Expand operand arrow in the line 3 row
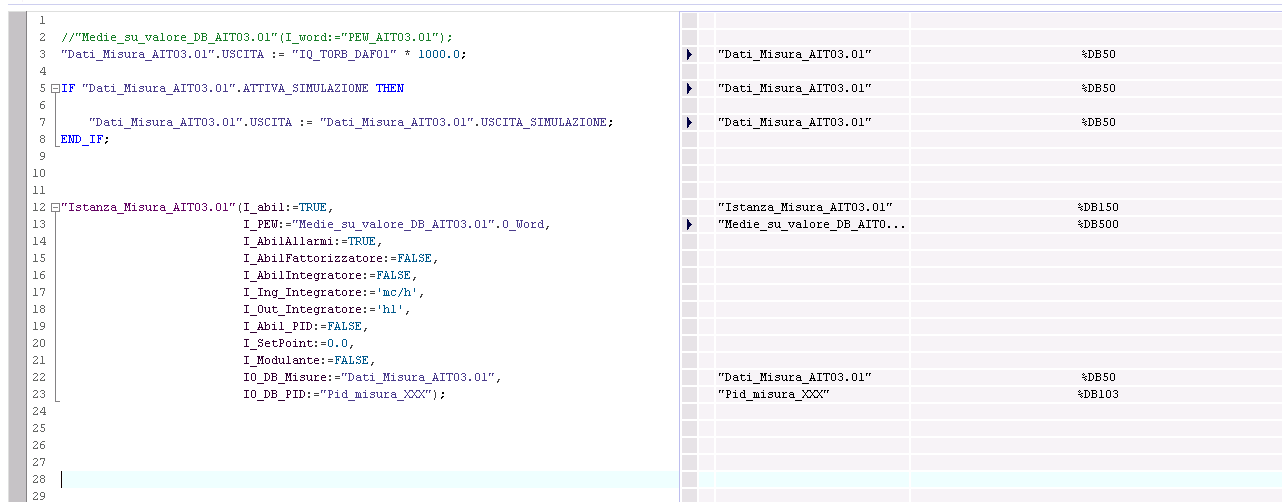Image resolution: width=1282 pixels, height=502 pixels. (x=689, y=54)
